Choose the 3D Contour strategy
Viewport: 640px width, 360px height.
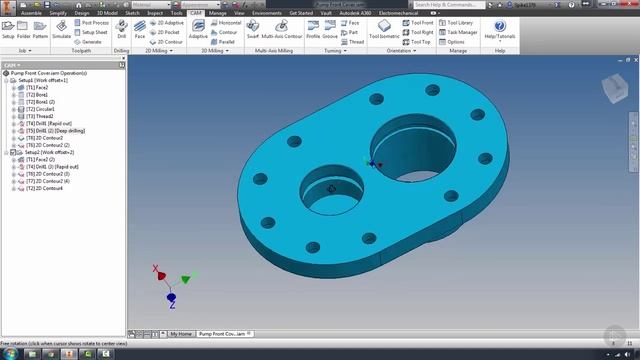(x=224, y=32)
